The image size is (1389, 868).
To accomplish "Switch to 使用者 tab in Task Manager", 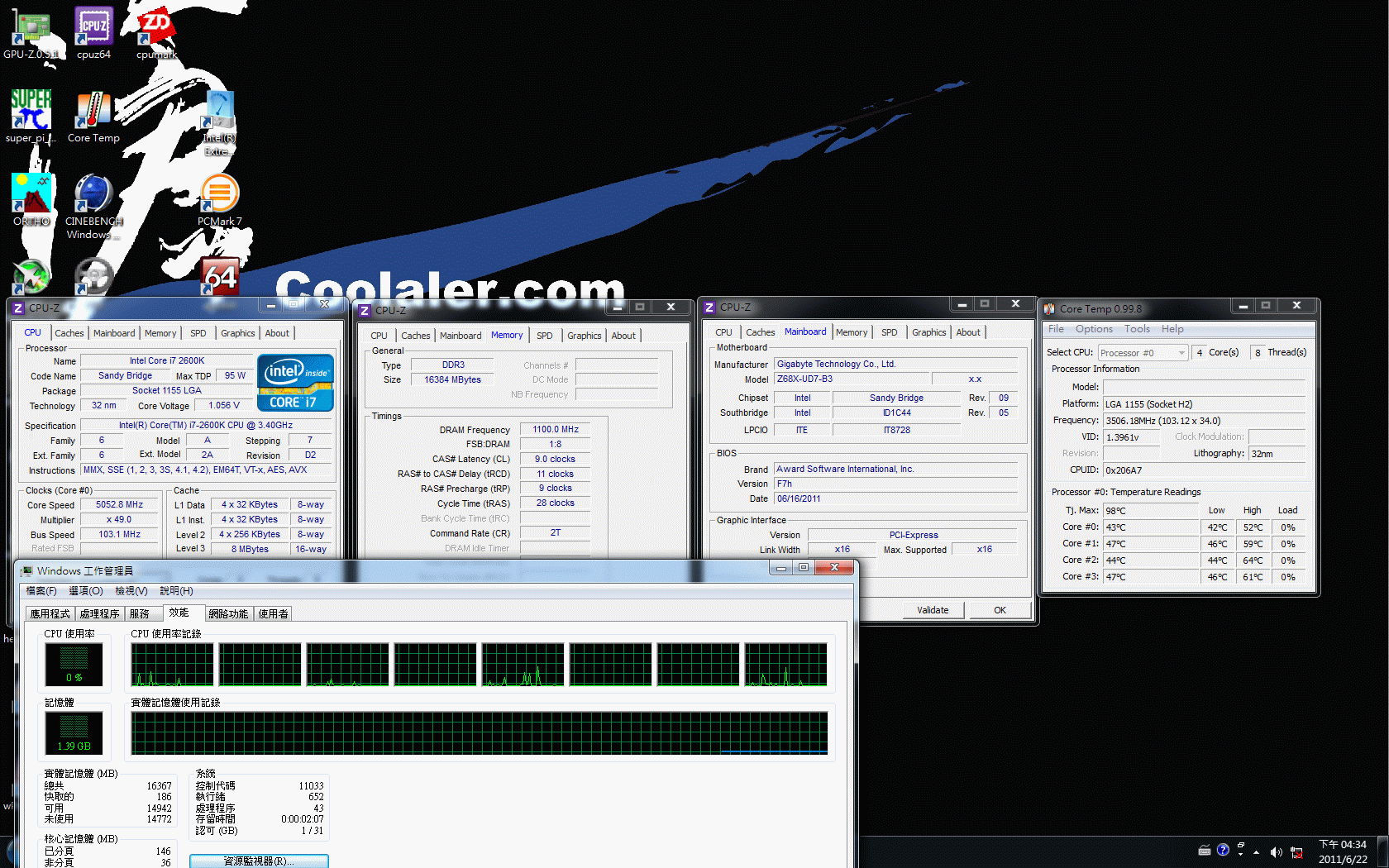I will 273,613.
